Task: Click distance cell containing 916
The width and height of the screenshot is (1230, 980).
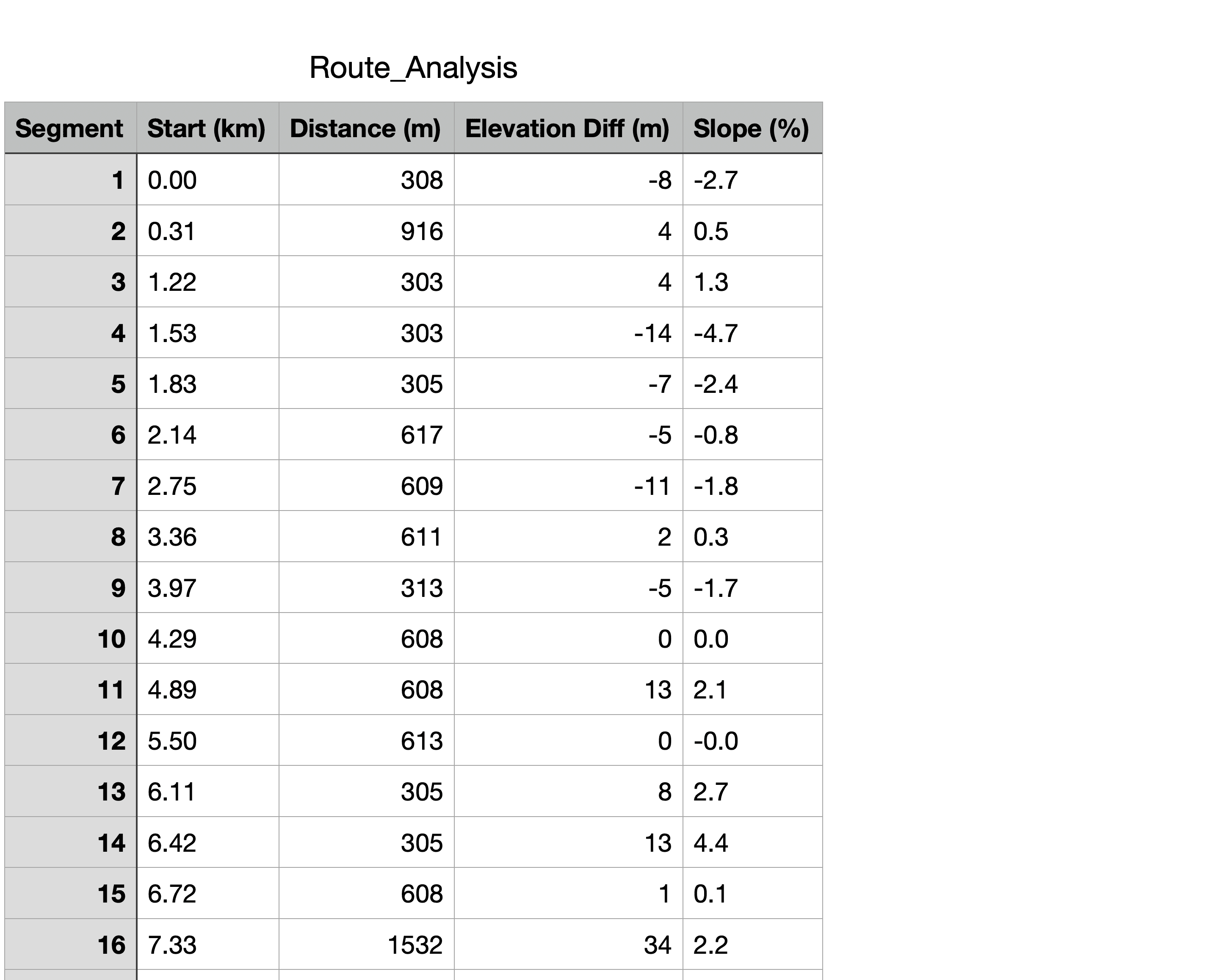Action: coord(366,231)
